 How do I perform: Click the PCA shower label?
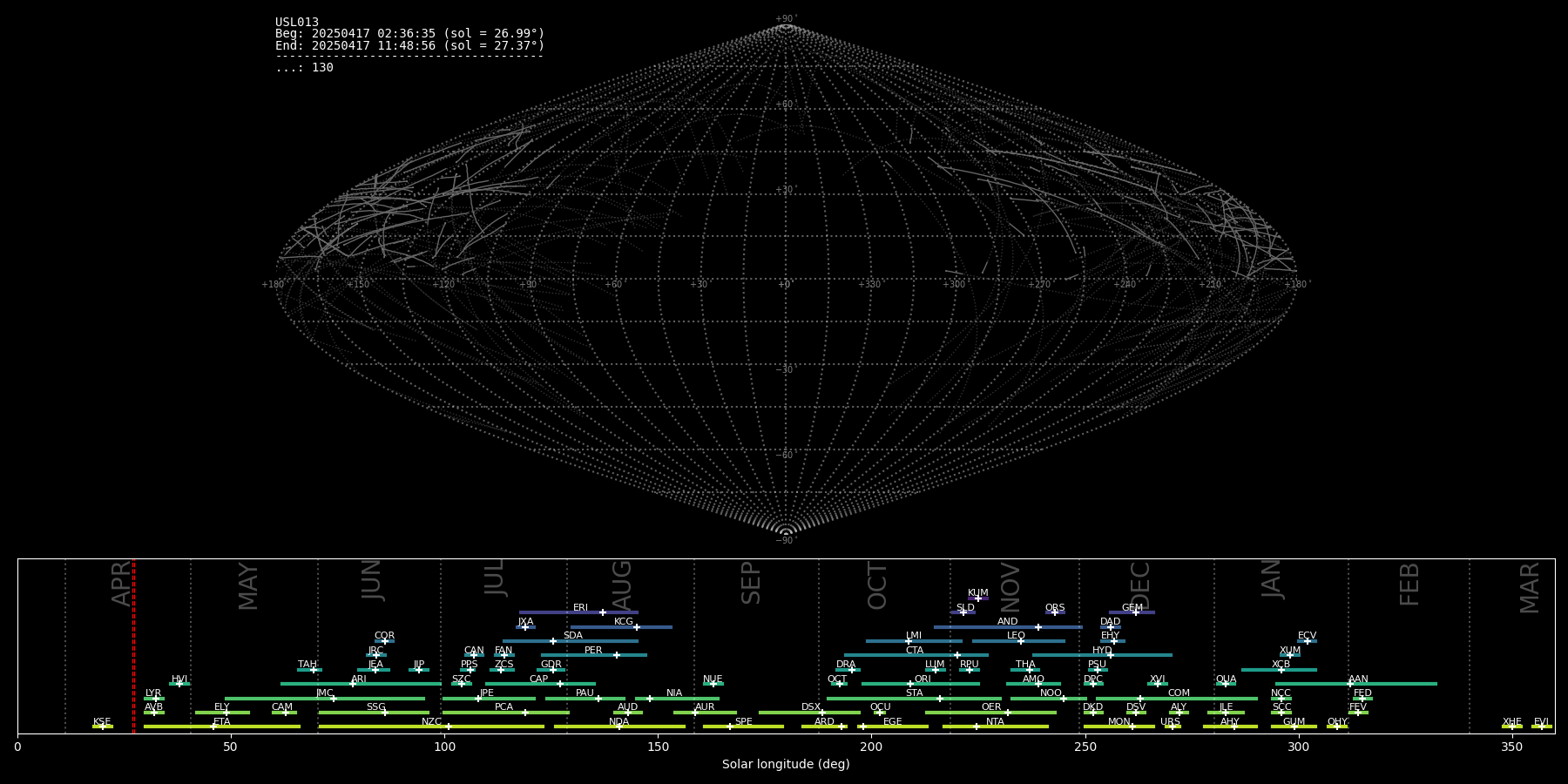click(504, 707)
